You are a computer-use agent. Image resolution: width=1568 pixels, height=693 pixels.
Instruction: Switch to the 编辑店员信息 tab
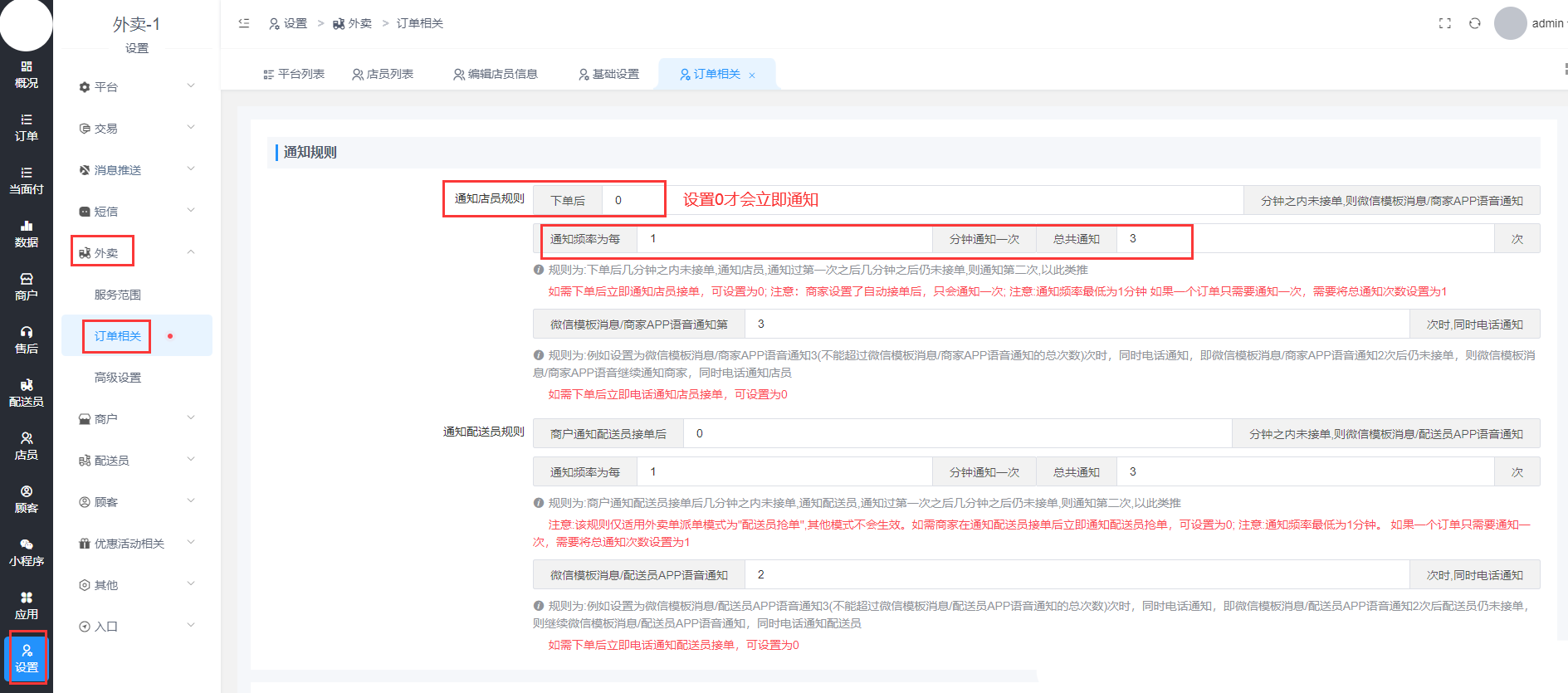(x=496, y=74)
